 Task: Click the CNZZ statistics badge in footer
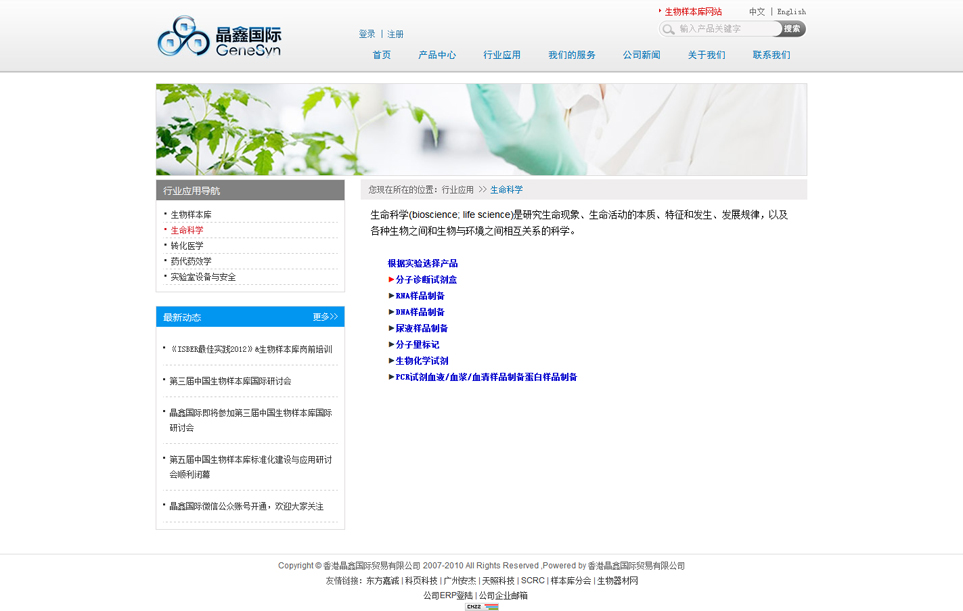click(482, 607)
